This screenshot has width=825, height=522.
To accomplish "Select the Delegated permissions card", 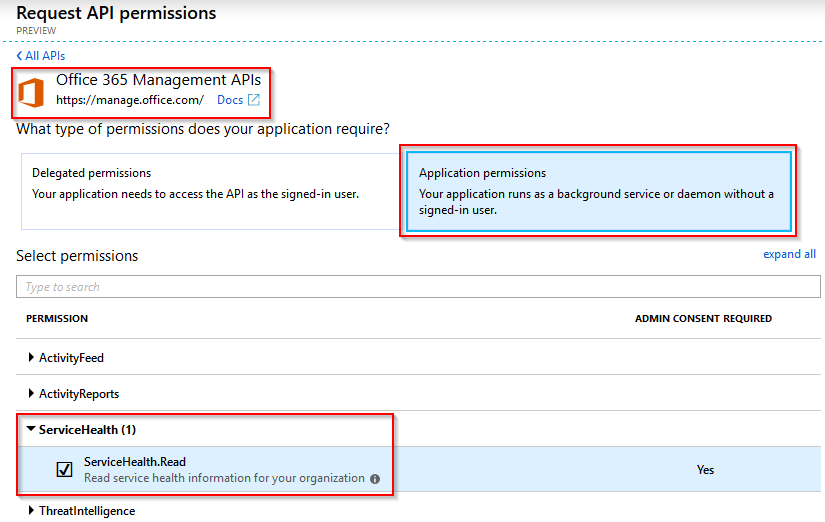I will point(210,192).
